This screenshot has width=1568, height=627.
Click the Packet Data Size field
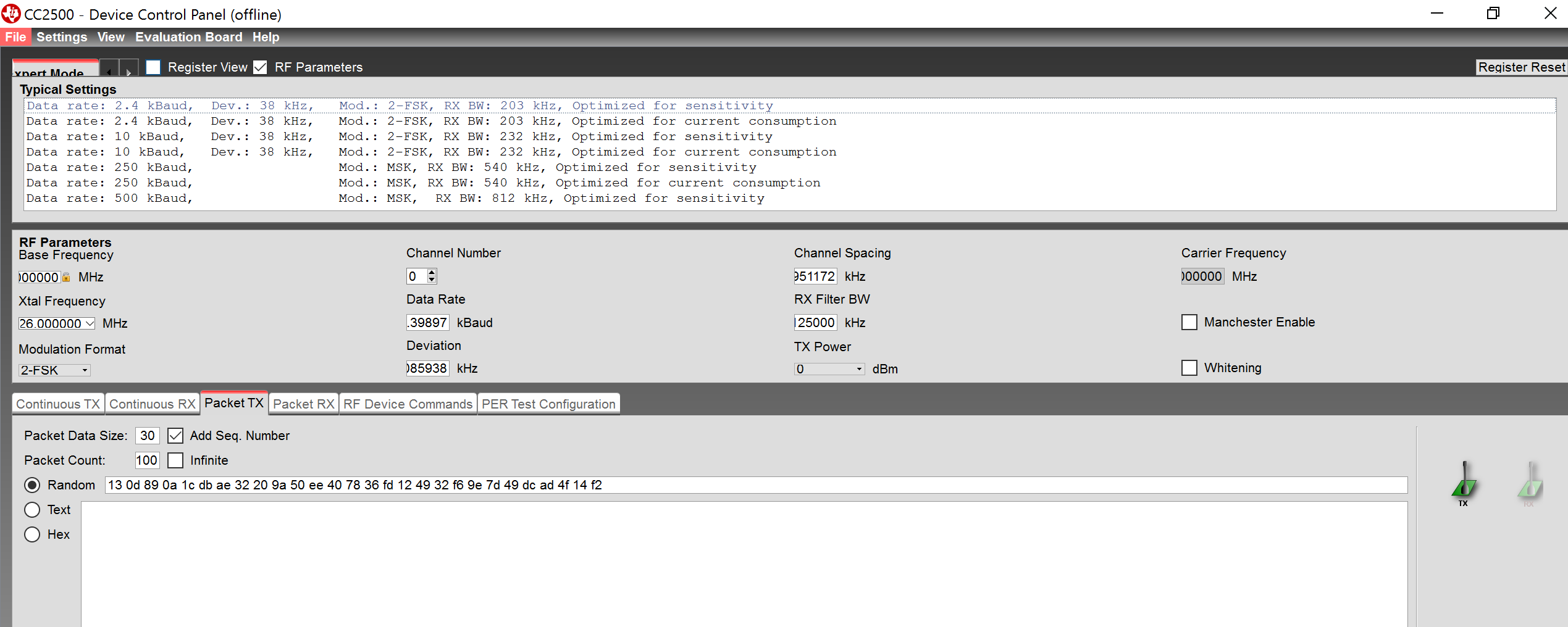(148, 436)
